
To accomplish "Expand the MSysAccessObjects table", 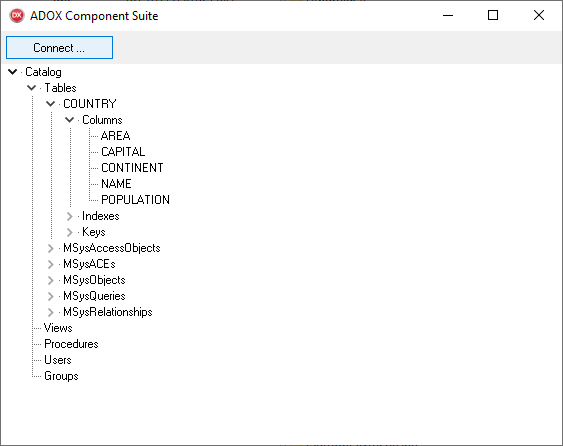I will point(51,248).
